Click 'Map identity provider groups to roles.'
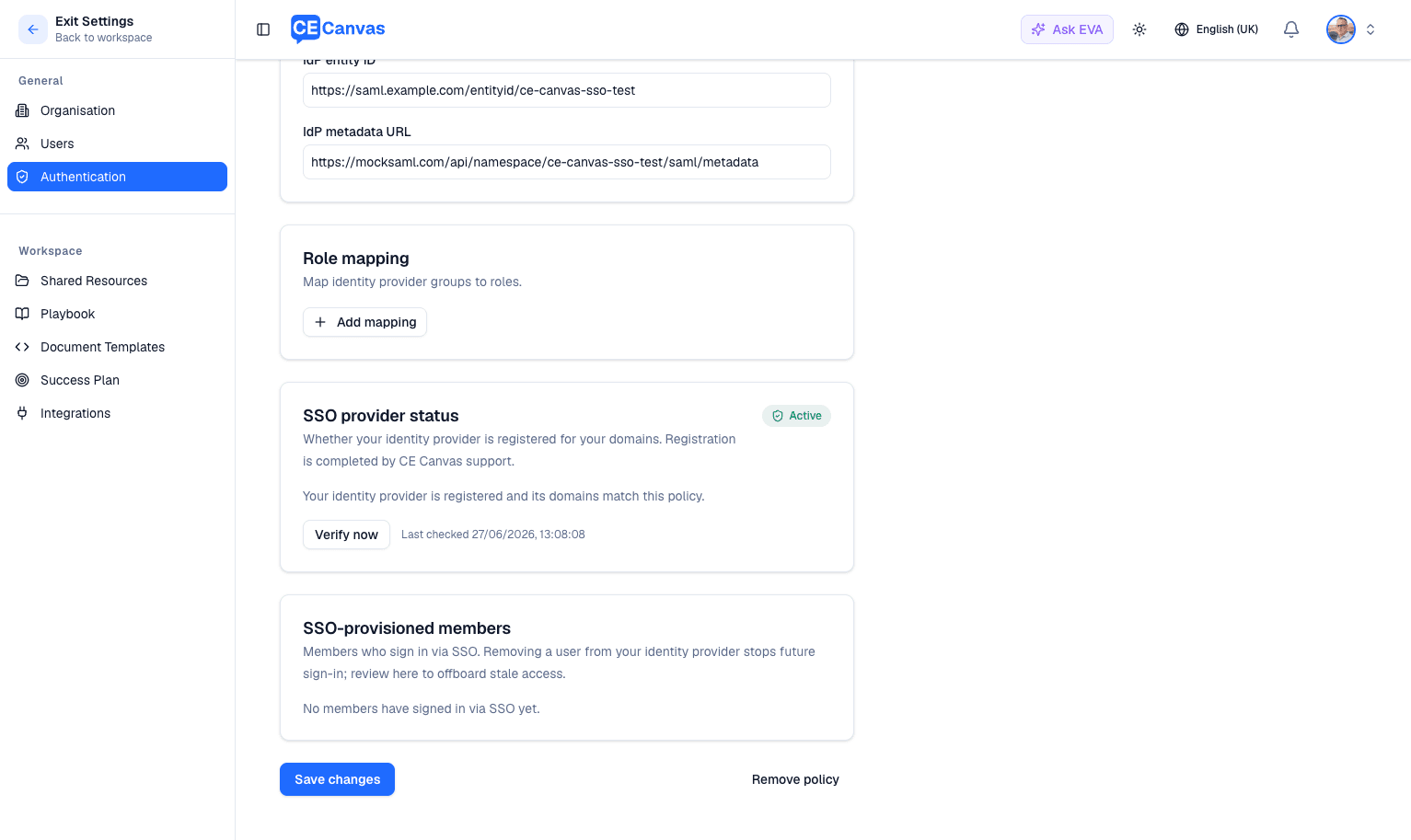The image size is (1411, 840). tap(412, 282)
